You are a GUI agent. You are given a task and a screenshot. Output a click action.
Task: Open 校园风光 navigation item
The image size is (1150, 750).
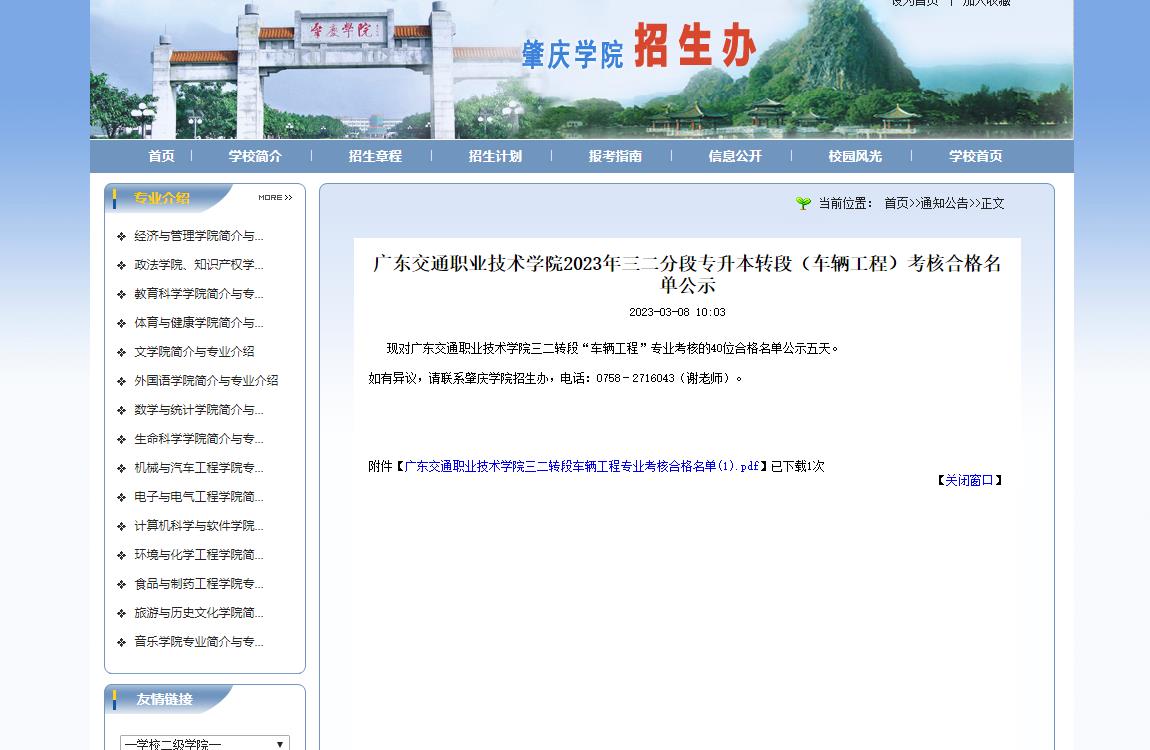[x=855, y=156]
